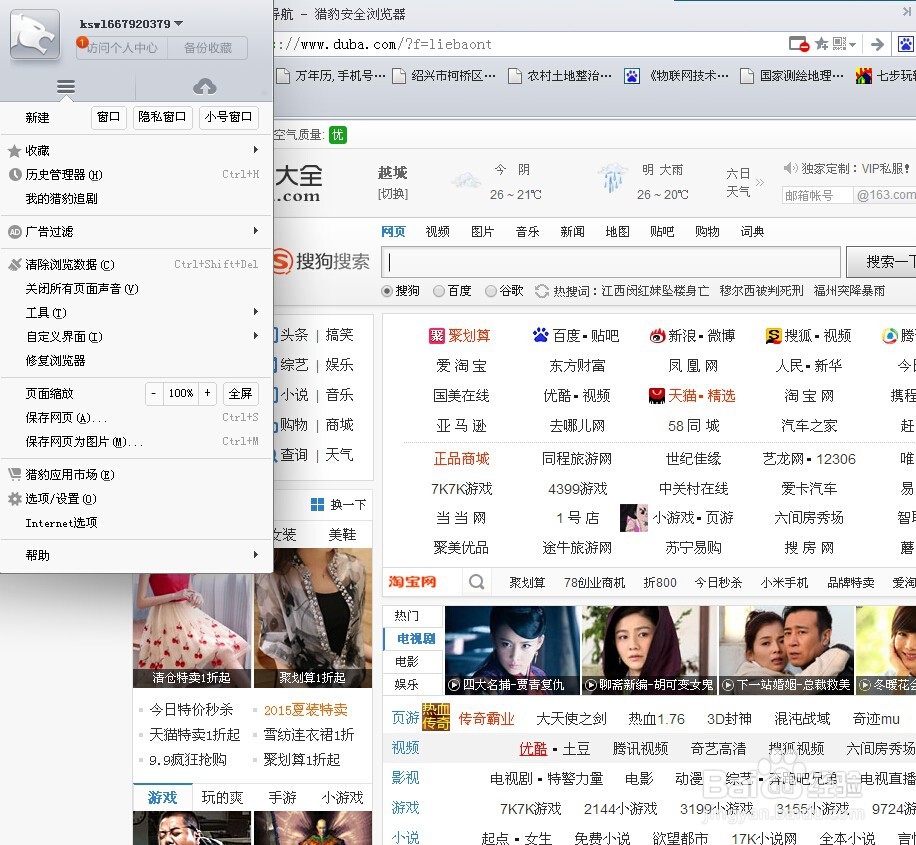Open the 四大名捕-贾青复仇 video thumbnail

pyautogui.click(x=512, y=650)
